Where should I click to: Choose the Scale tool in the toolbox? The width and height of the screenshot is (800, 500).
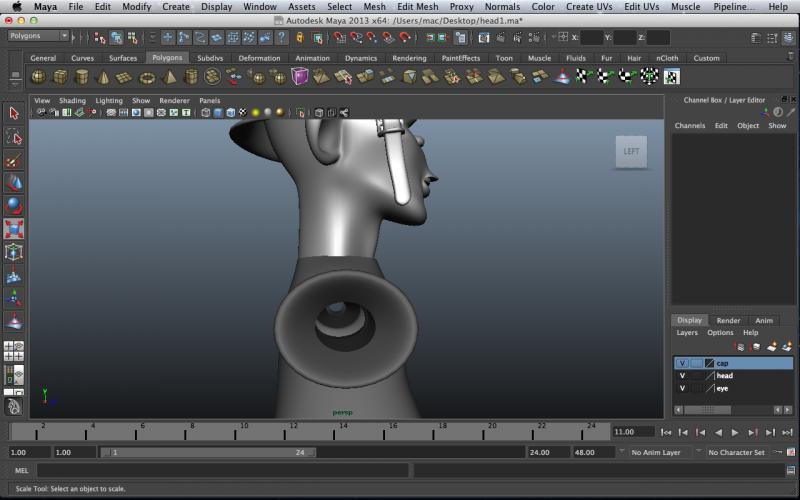pyautogui.click(x=14, y=229)
